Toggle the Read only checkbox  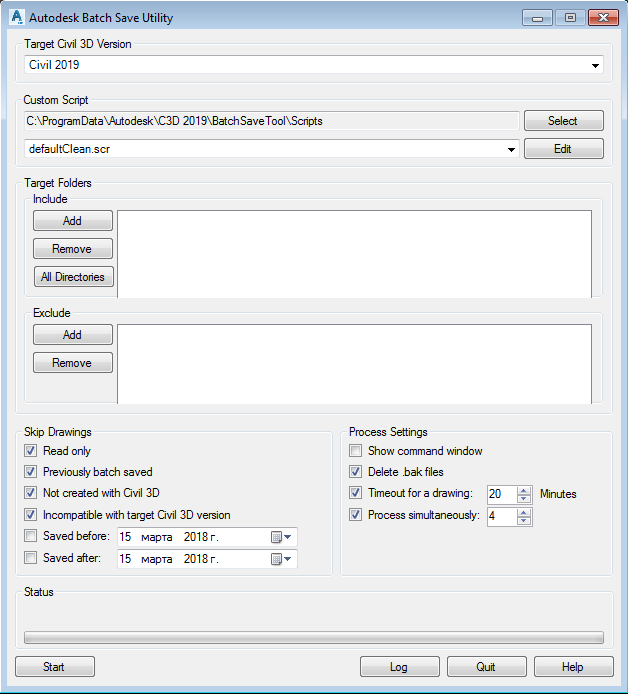[x=31, y=451]
